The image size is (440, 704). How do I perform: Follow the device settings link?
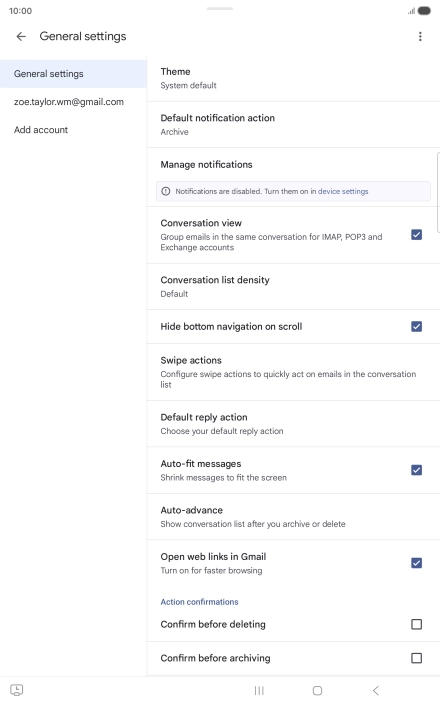tap(343, 191)
